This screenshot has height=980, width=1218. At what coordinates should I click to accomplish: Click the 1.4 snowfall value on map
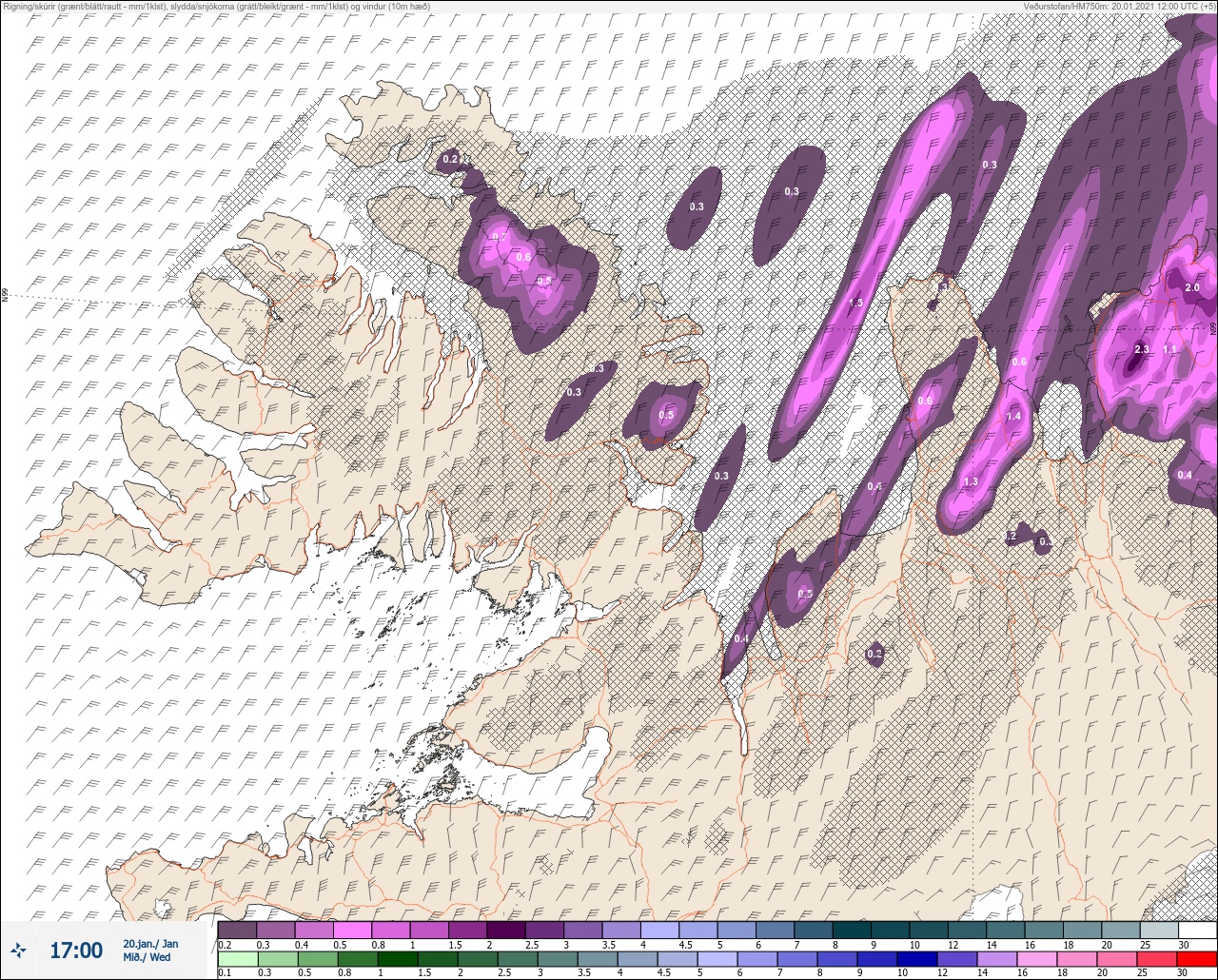point(1013,417)
